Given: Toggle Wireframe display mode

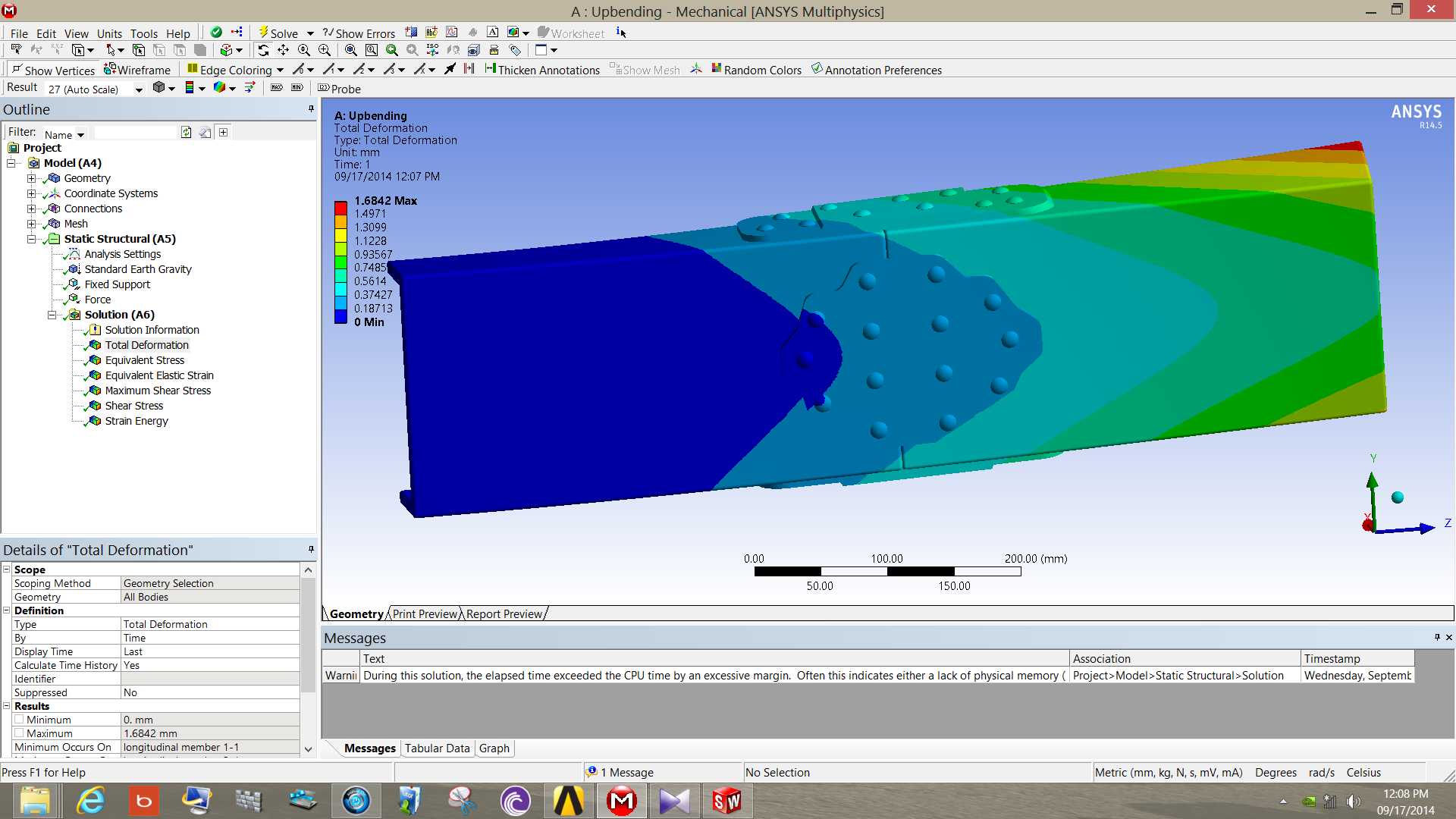Looking at the screenshot, I should click(137, 70).
